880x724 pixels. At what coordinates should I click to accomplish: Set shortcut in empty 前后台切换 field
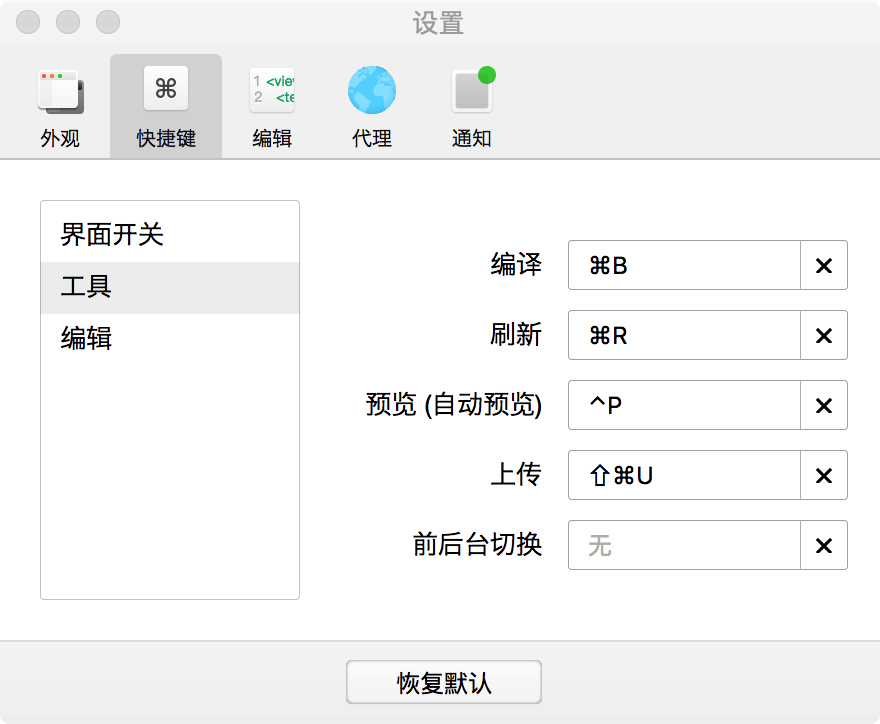pyautogui.click(x=684, y=546)
